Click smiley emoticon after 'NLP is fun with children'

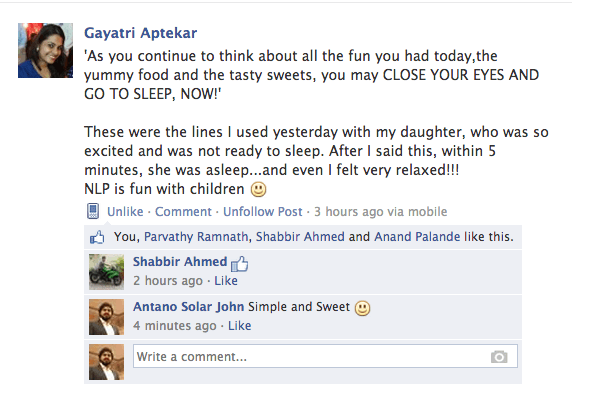[258, 189]
